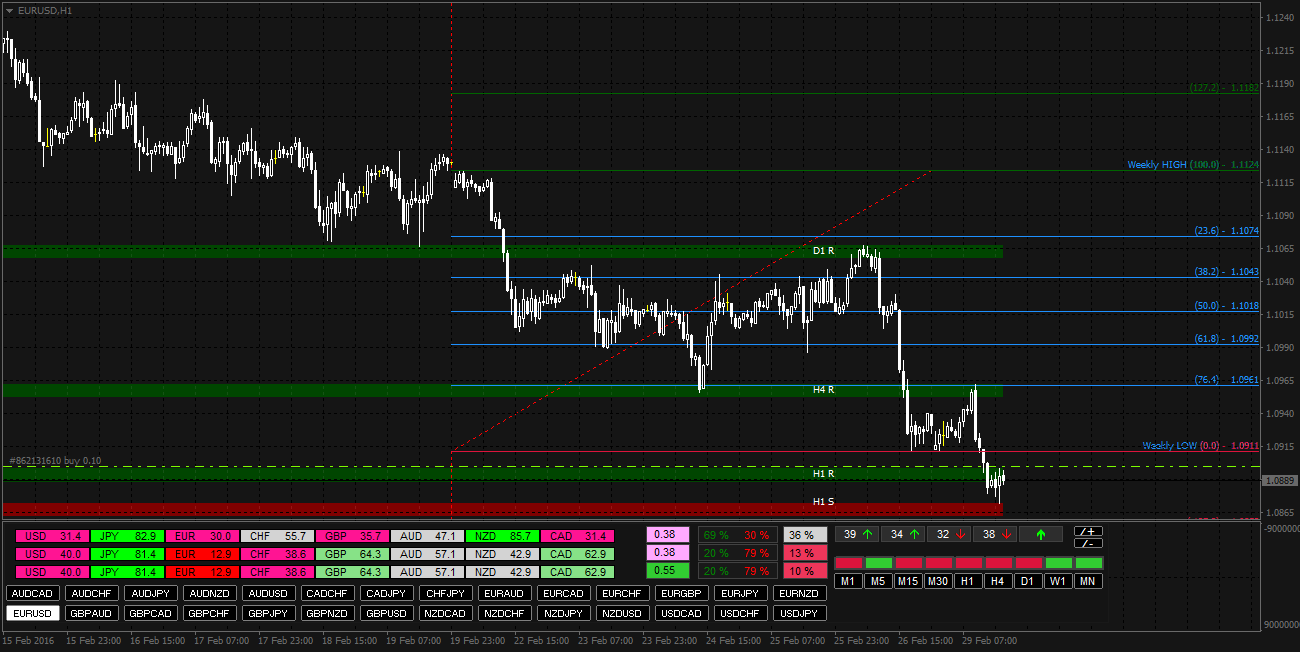Viewport: 1300px width, 652px height.
Task: Click the 36 % grey box
Action: pos(805,535)
